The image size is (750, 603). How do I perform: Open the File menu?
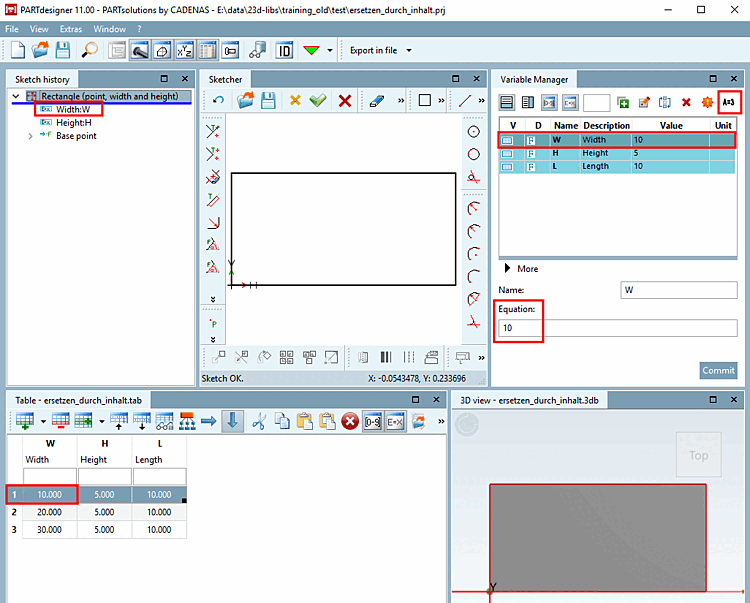coord(11,29)
